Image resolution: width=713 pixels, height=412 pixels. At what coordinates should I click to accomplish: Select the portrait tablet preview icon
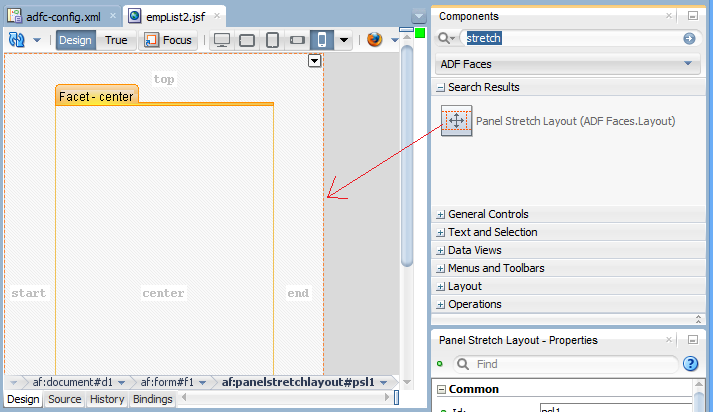pos(272,40)
